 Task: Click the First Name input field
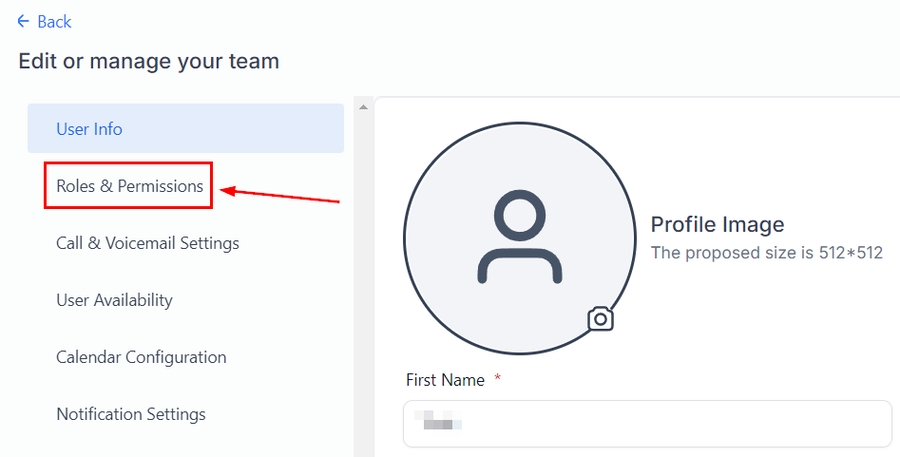pyautogui.click(x=647, y=424)
